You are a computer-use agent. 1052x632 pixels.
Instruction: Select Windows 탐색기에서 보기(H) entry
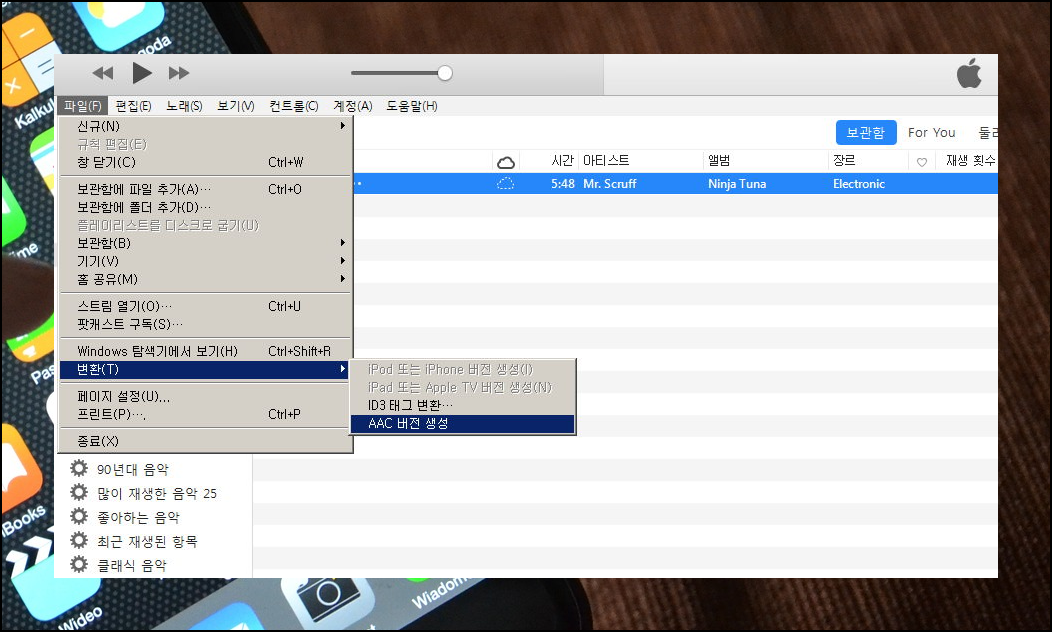click(x=205, y=351)
